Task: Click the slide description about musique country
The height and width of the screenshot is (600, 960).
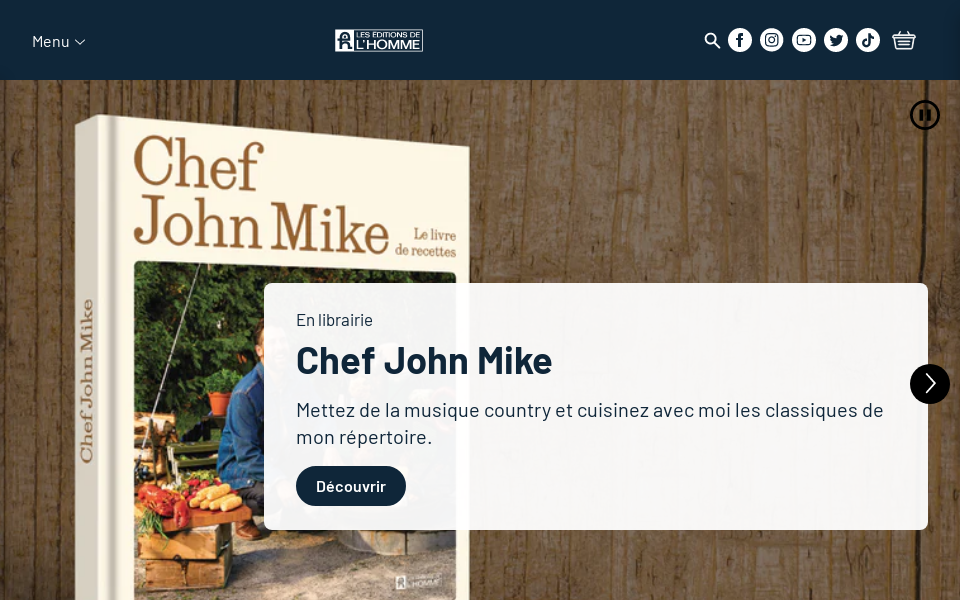Action: point(590,424)
